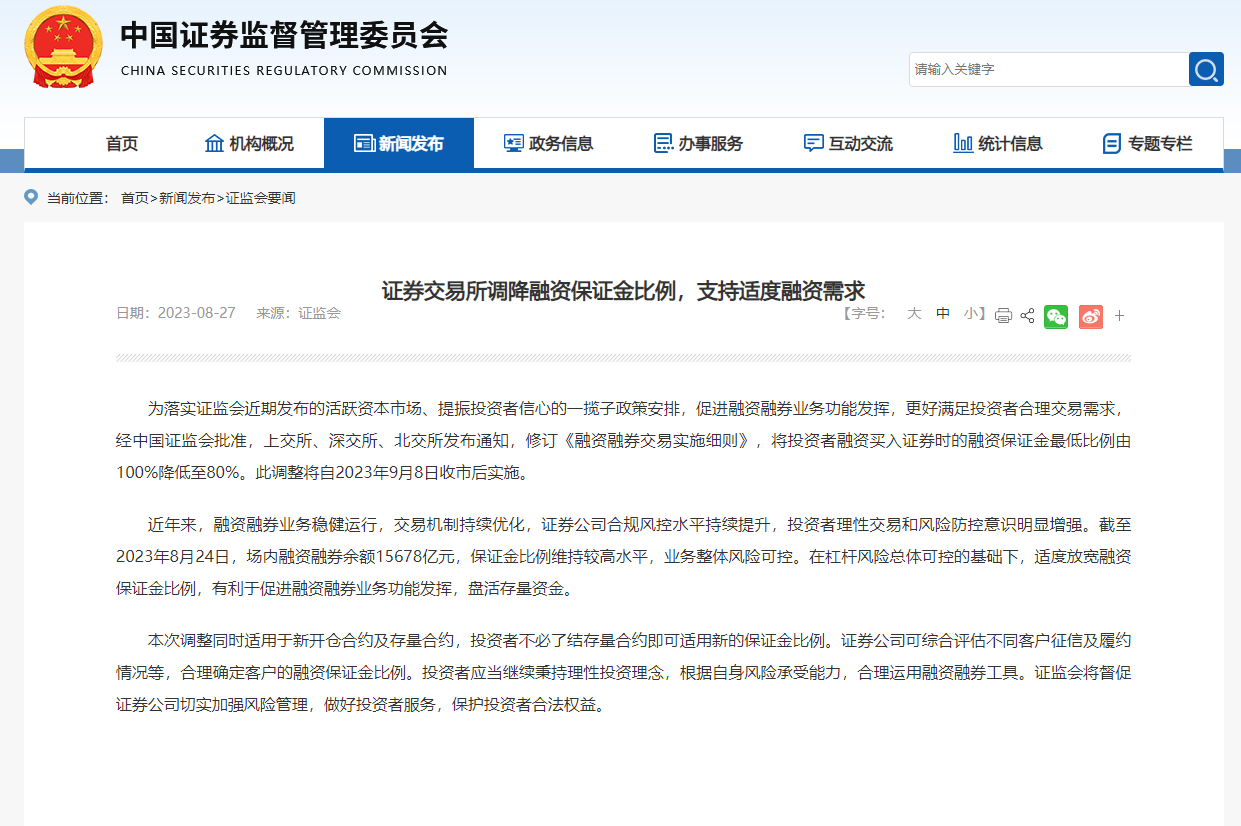The image size is (1241, 826).
Task: Click the 专题专栏 page icon
Action: [x=1112, y=143]
